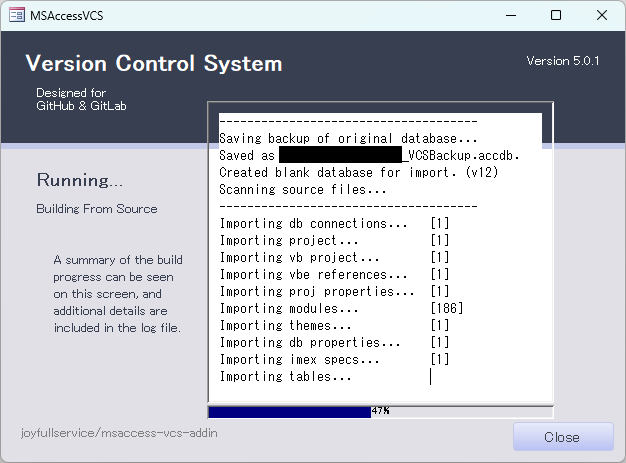Viewport: 626px width, 463px height.
Task: Click the 47% build progress bar
Action: [380, 412]
